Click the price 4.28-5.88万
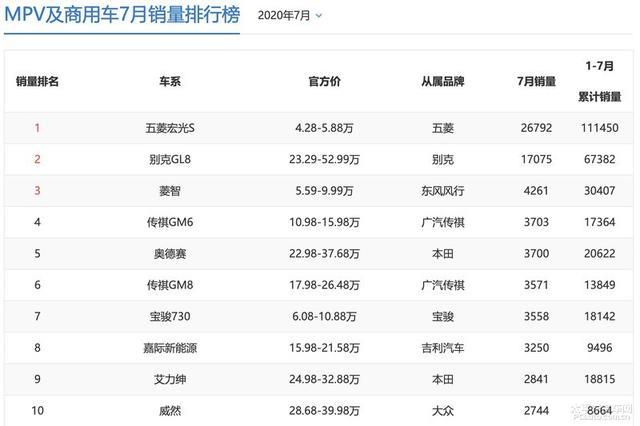This screenshot has width=640, height=426. (324, 128)
